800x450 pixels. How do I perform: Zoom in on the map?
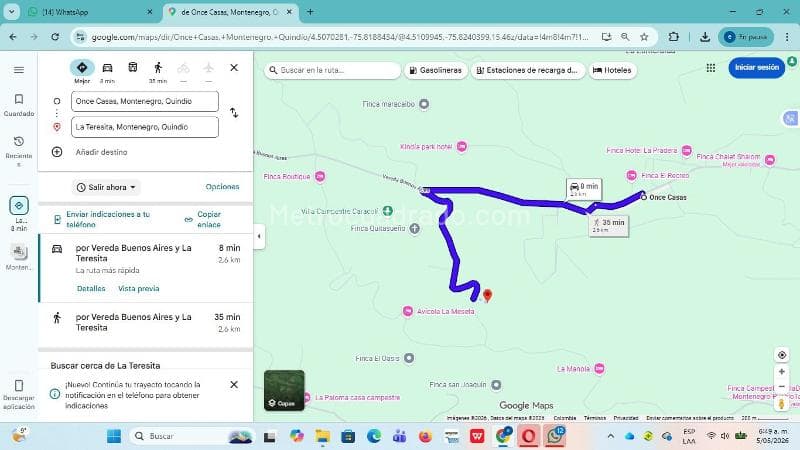tap(782, 371)
